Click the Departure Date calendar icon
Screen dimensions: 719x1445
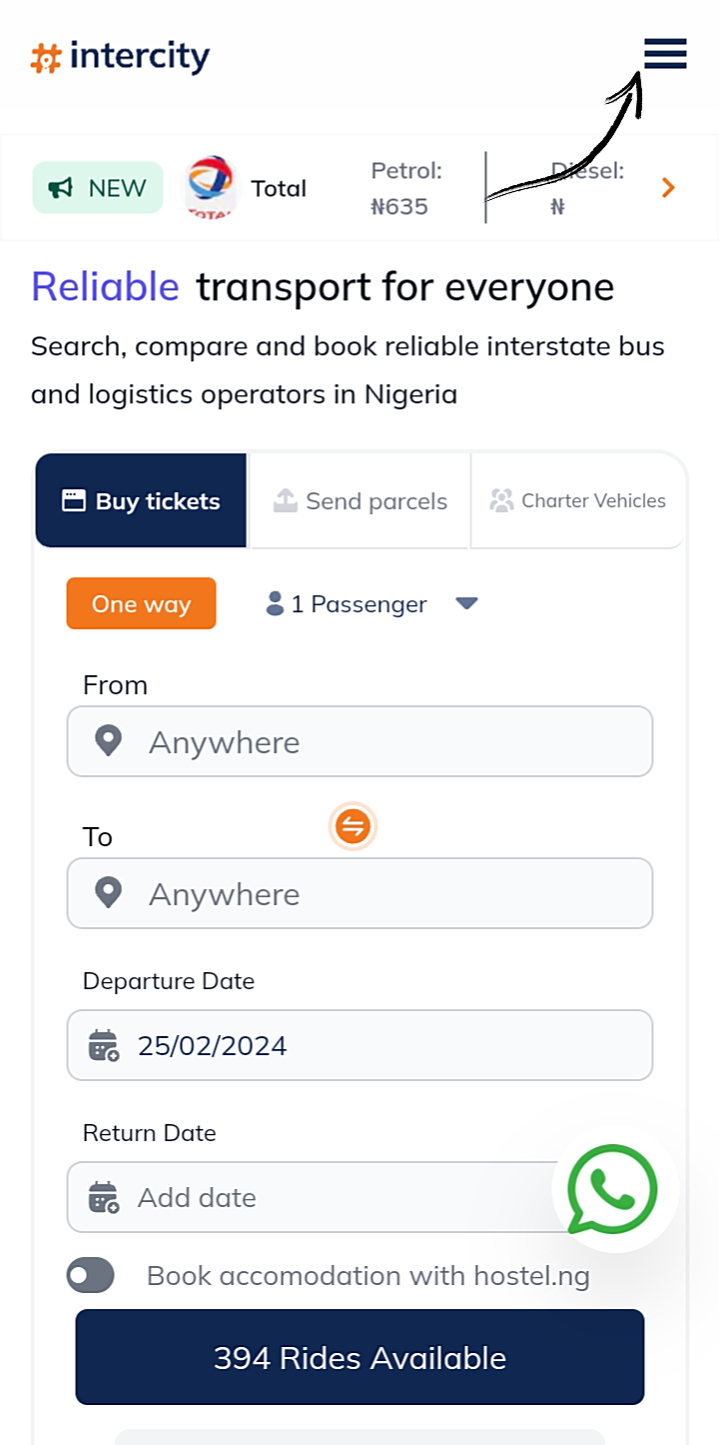tap(104, 1045)
